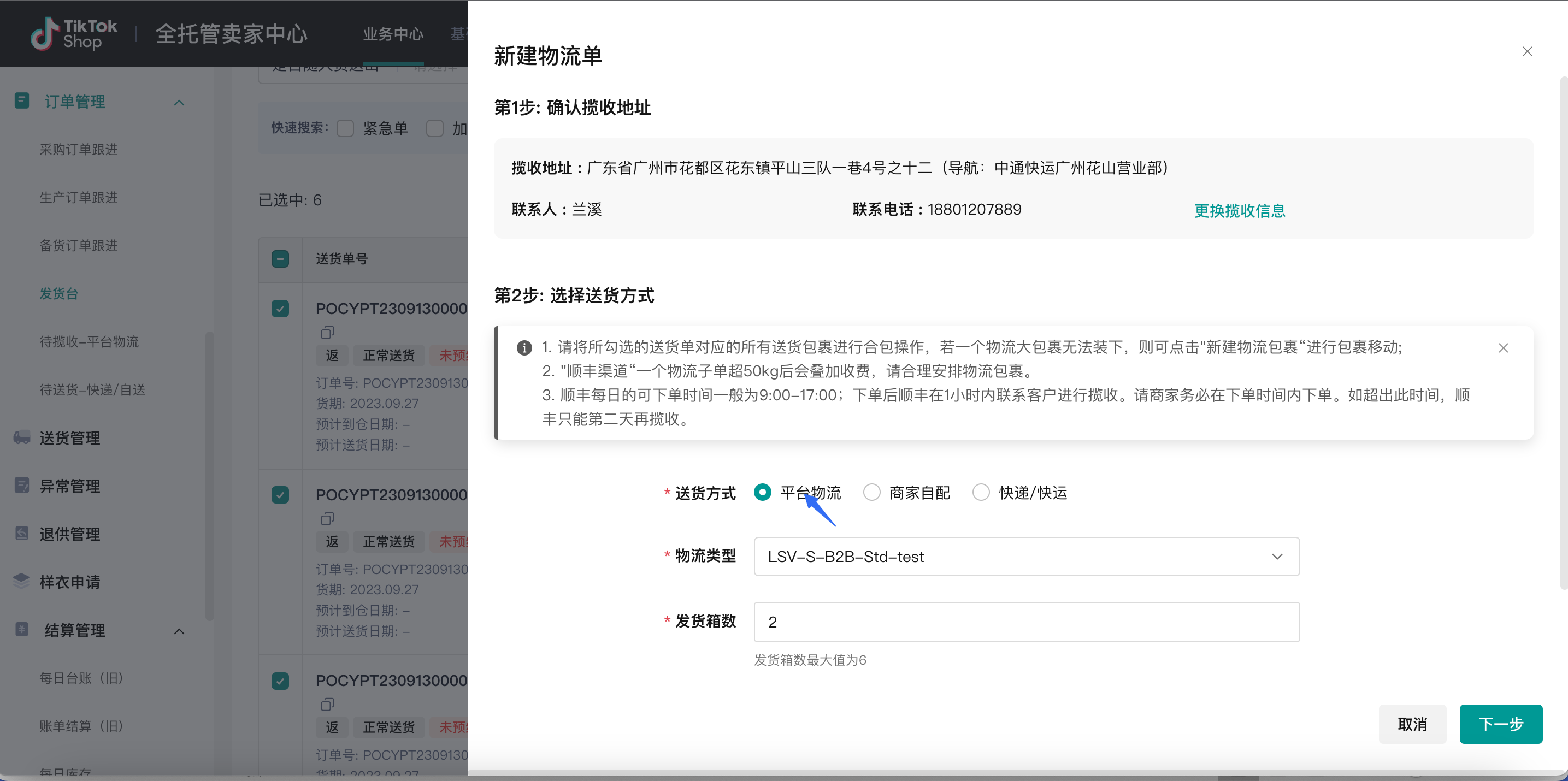Click the 下一步 button
The image size is (1568, 781).
pyautogui.click(x=1500, y=724)
